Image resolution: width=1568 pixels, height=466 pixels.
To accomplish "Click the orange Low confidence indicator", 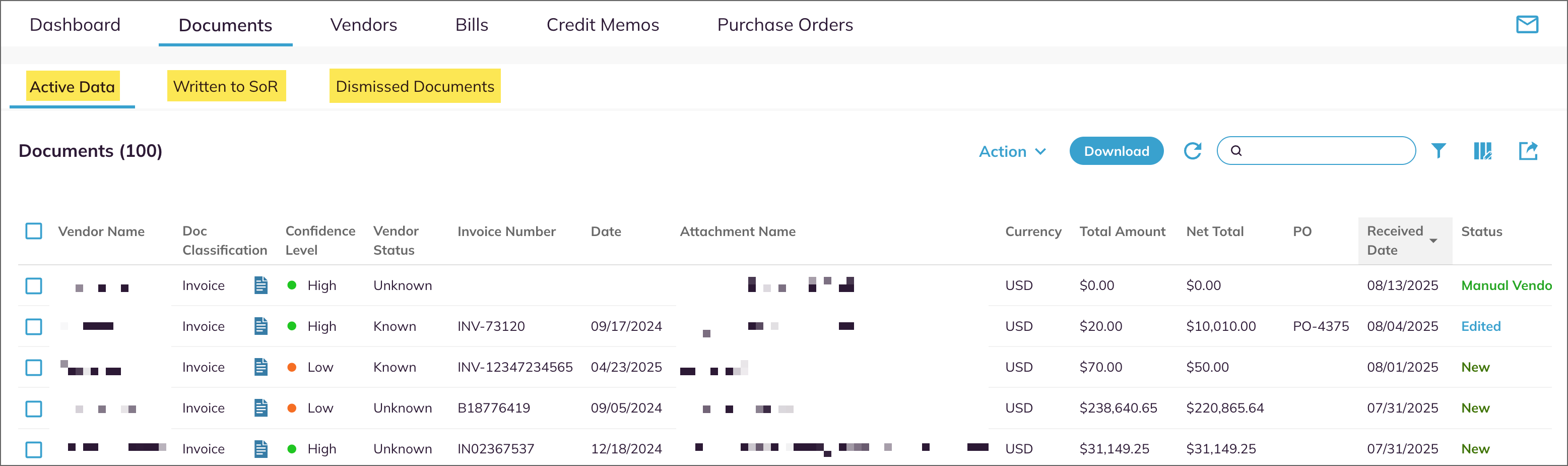I will 293,367.
